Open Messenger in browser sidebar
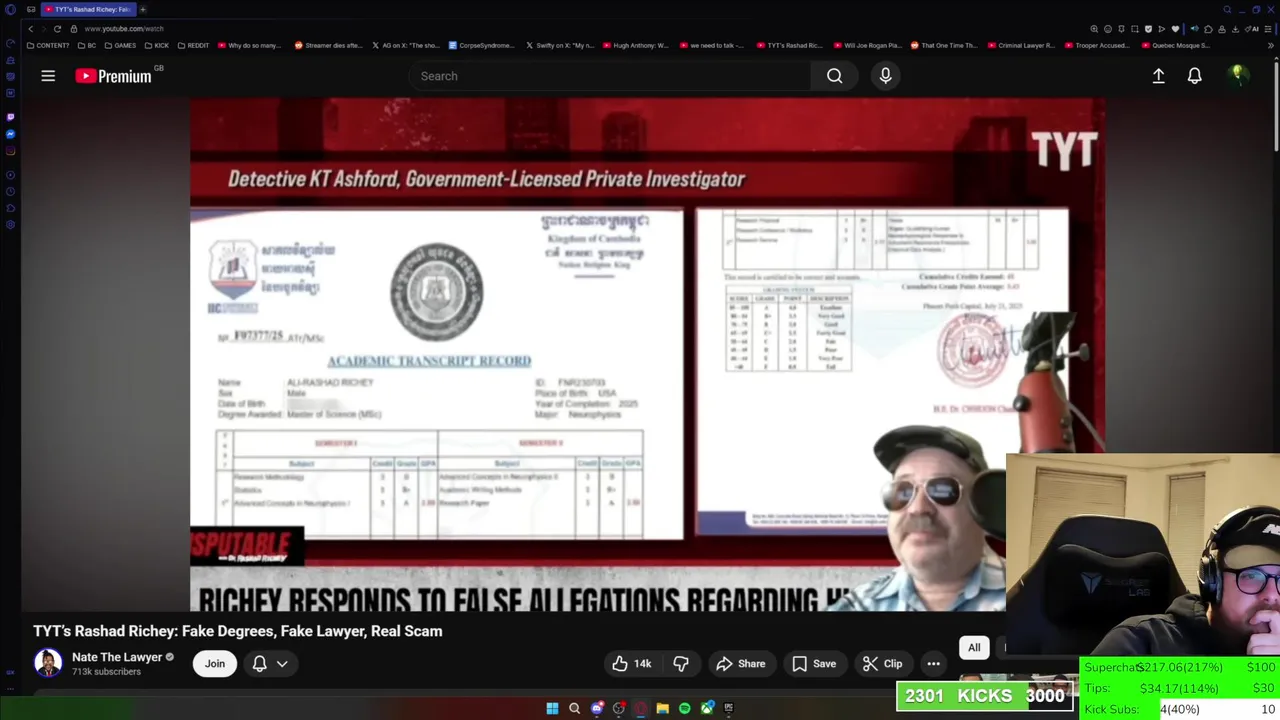This screenshot has height=720, width=1280. tap(10, 134)
